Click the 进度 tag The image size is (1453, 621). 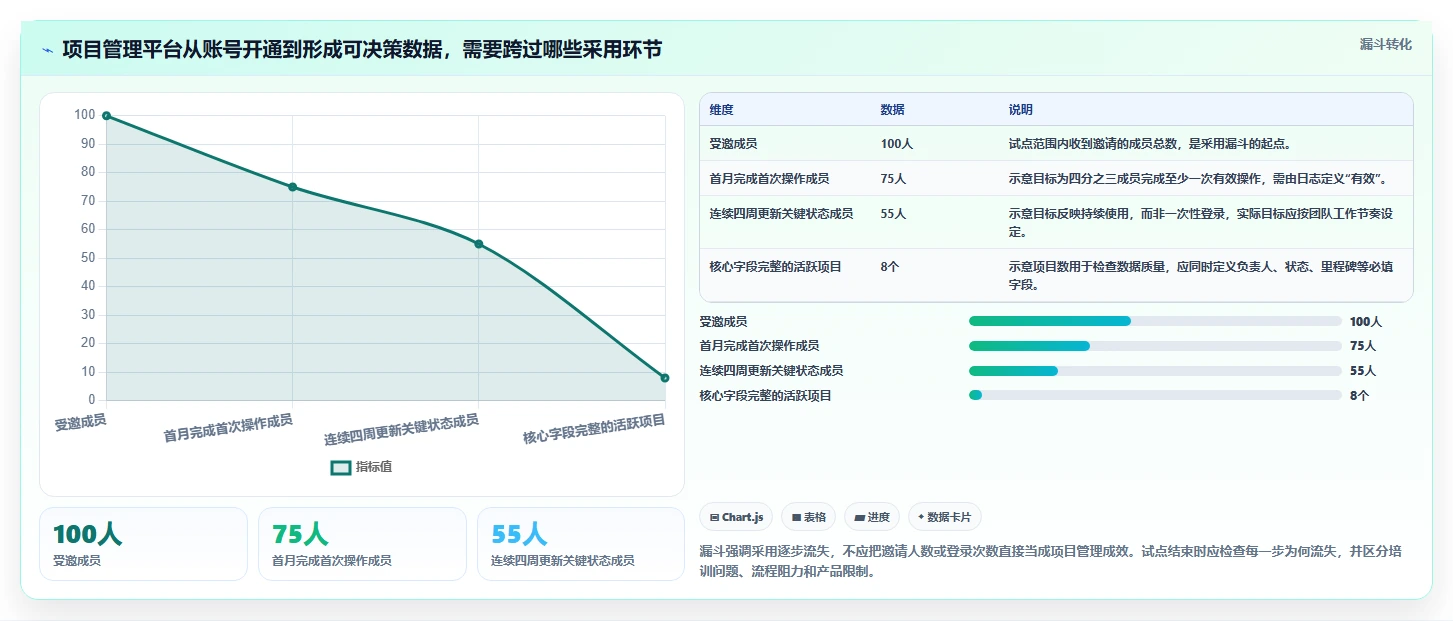(872, 517)
